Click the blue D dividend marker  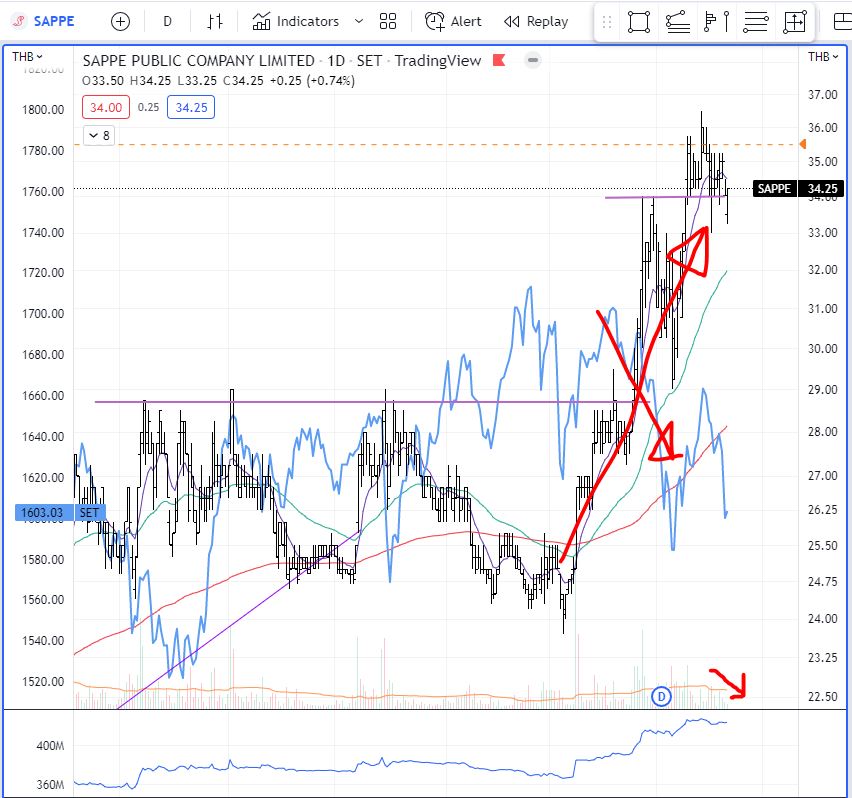tap(661, 696)
